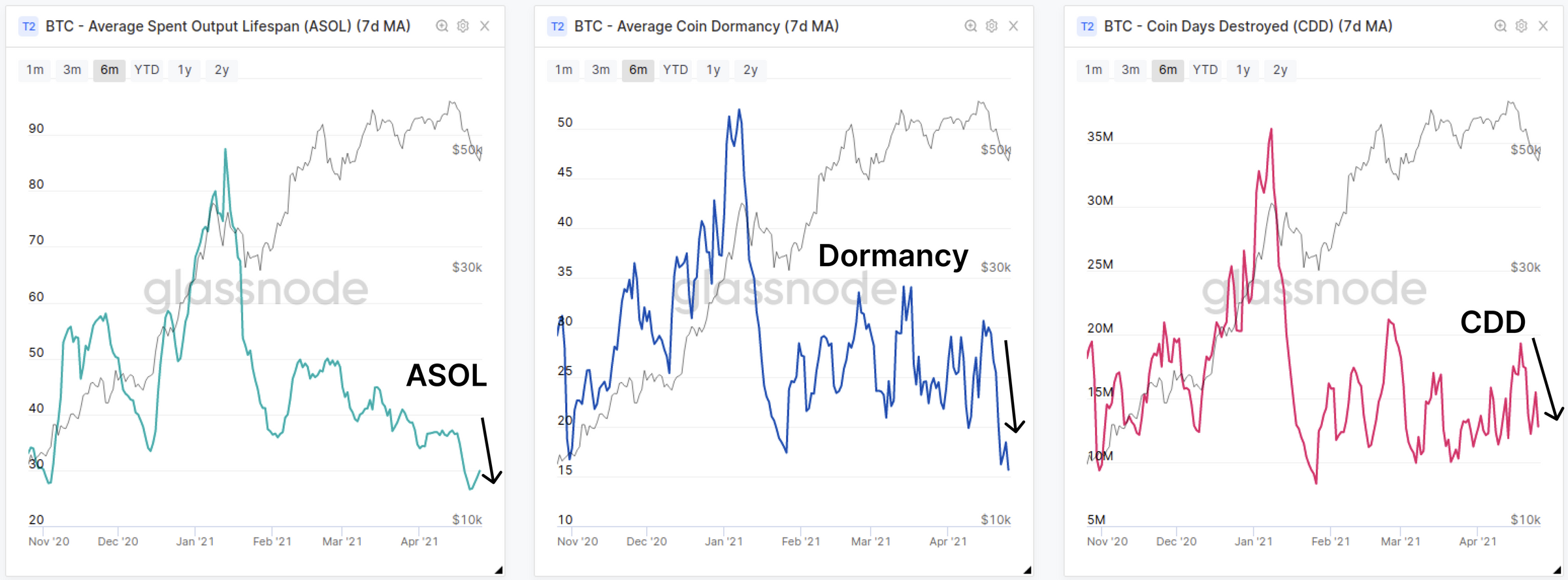Choose 1y range on Dormancy chart
This screenshot has width=1568, height=580.
(713, 70)
